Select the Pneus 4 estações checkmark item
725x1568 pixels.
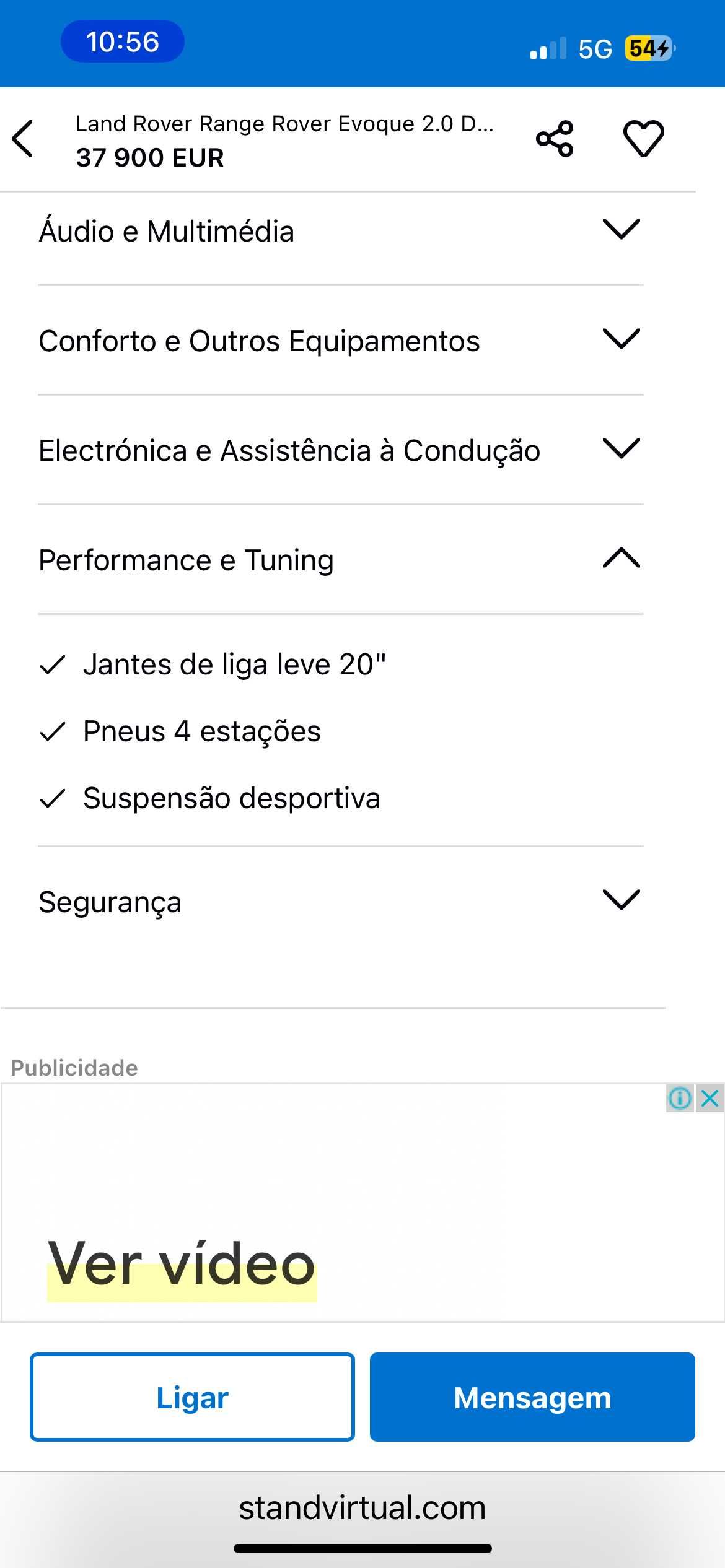[180, 731]
